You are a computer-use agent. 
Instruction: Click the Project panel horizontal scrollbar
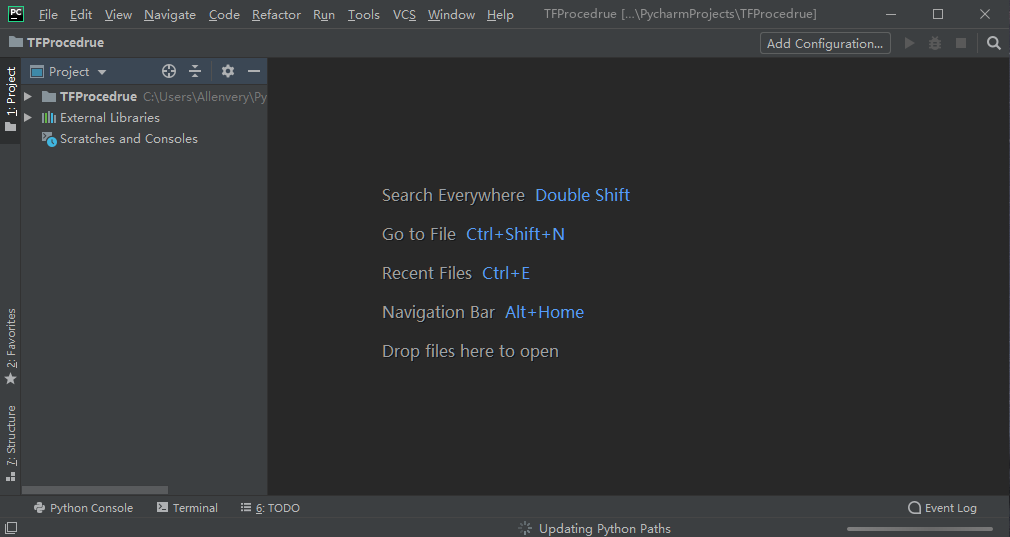click(x=95, y=491)
